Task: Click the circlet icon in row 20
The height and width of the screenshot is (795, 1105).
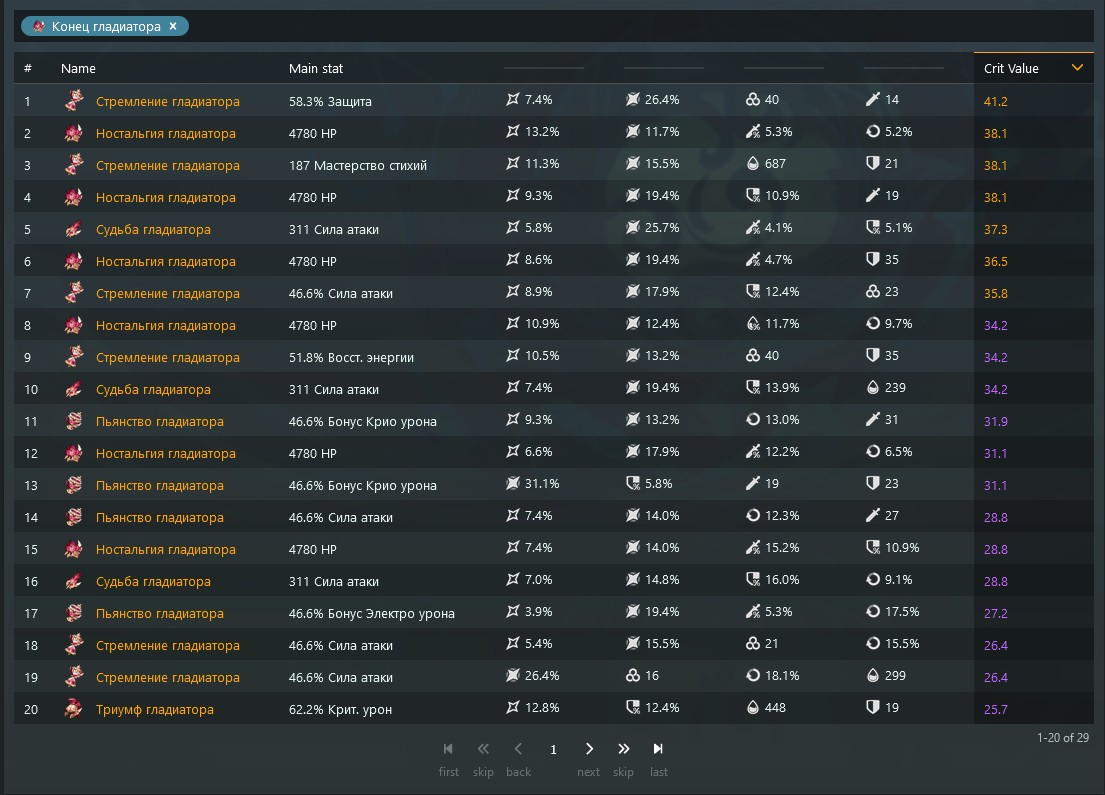Action: (x=74, y=709)
